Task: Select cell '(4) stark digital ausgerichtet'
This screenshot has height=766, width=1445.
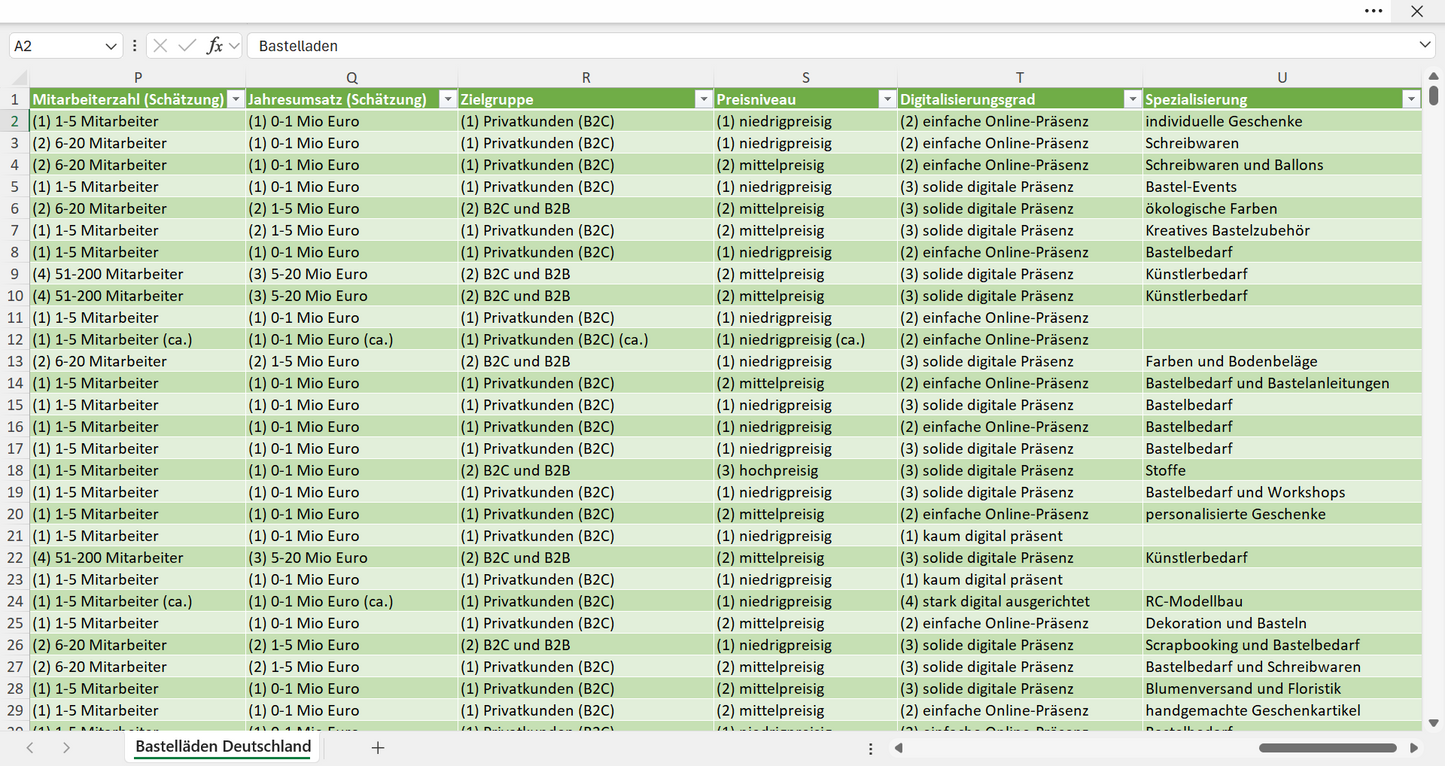Action: point(1020,601)
